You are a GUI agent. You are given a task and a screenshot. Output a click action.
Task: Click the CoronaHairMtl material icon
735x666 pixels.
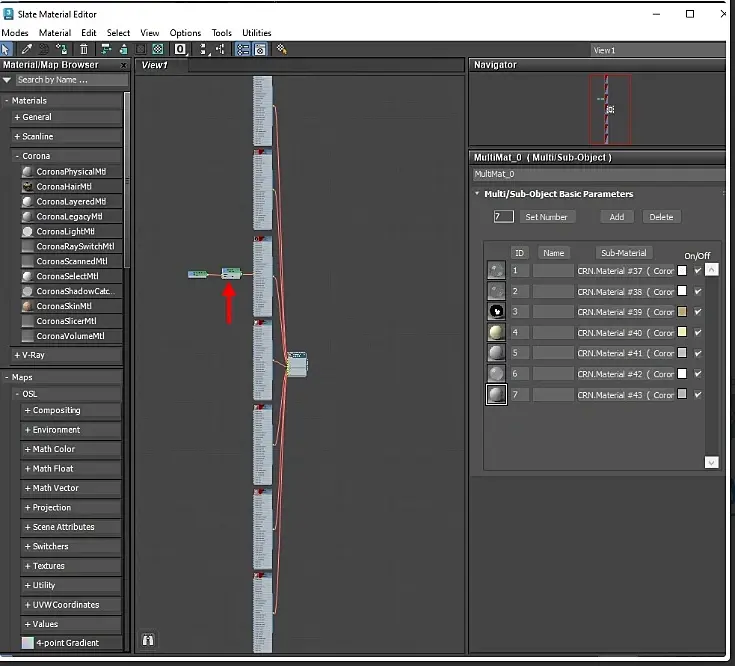click(28, 187)
